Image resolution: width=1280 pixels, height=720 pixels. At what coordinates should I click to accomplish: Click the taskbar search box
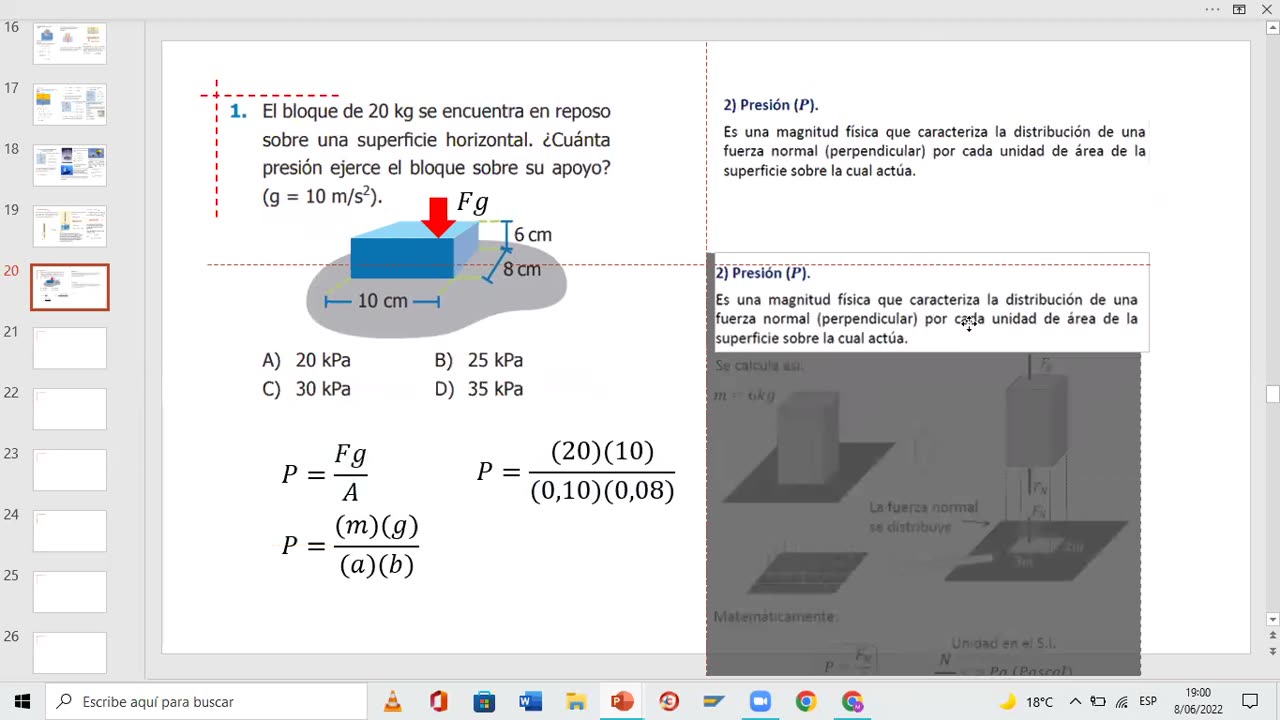click(x=207, y=701)
